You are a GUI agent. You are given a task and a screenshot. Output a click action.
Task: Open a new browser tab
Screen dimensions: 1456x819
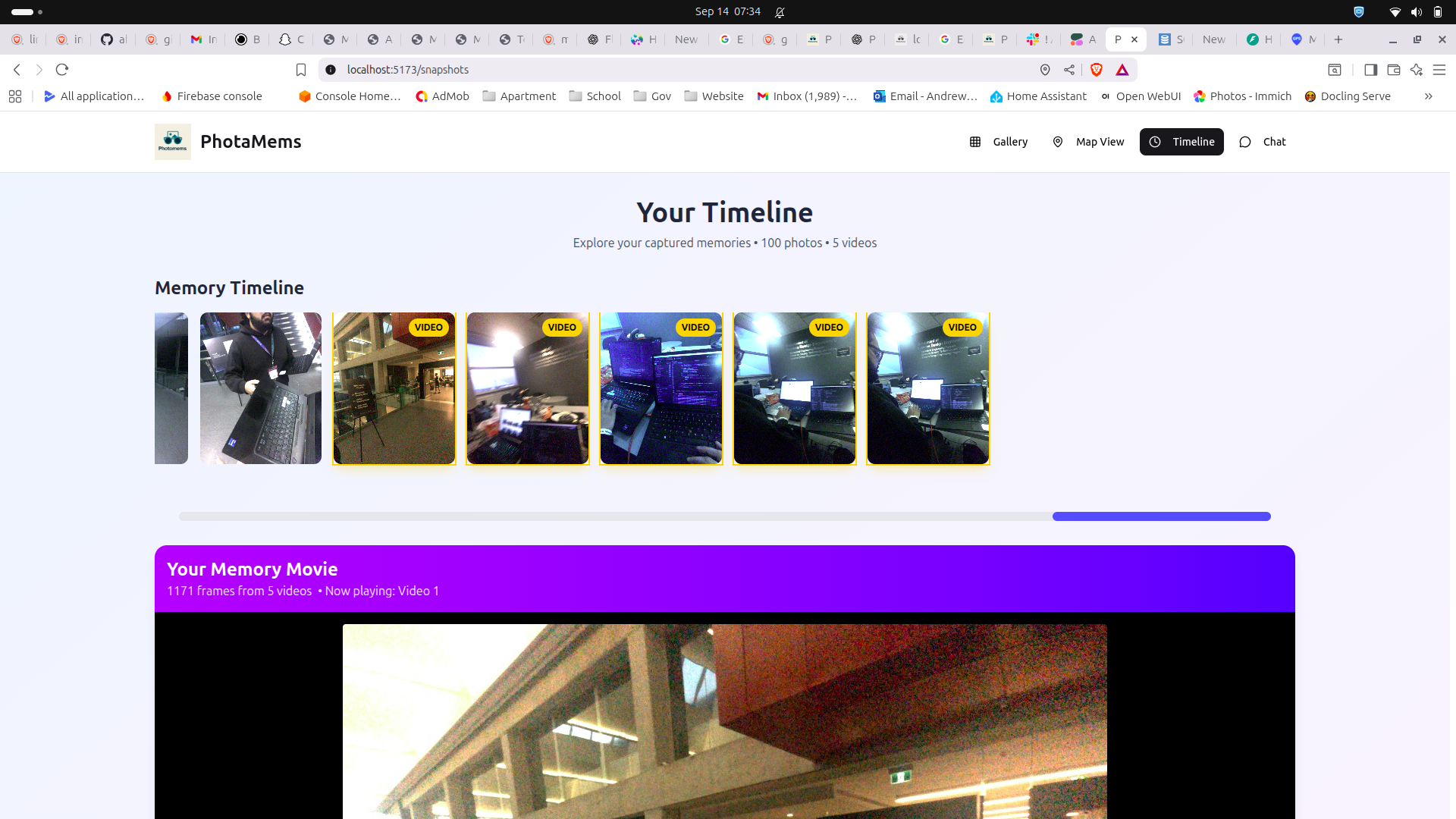coord(1338,39)
